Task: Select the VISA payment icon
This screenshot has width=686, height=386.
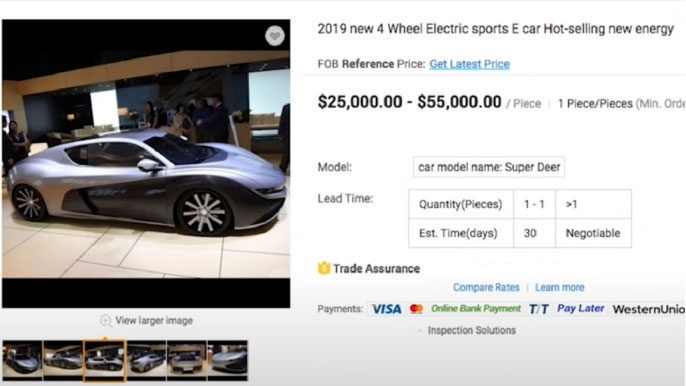Action: coord(386,309)
